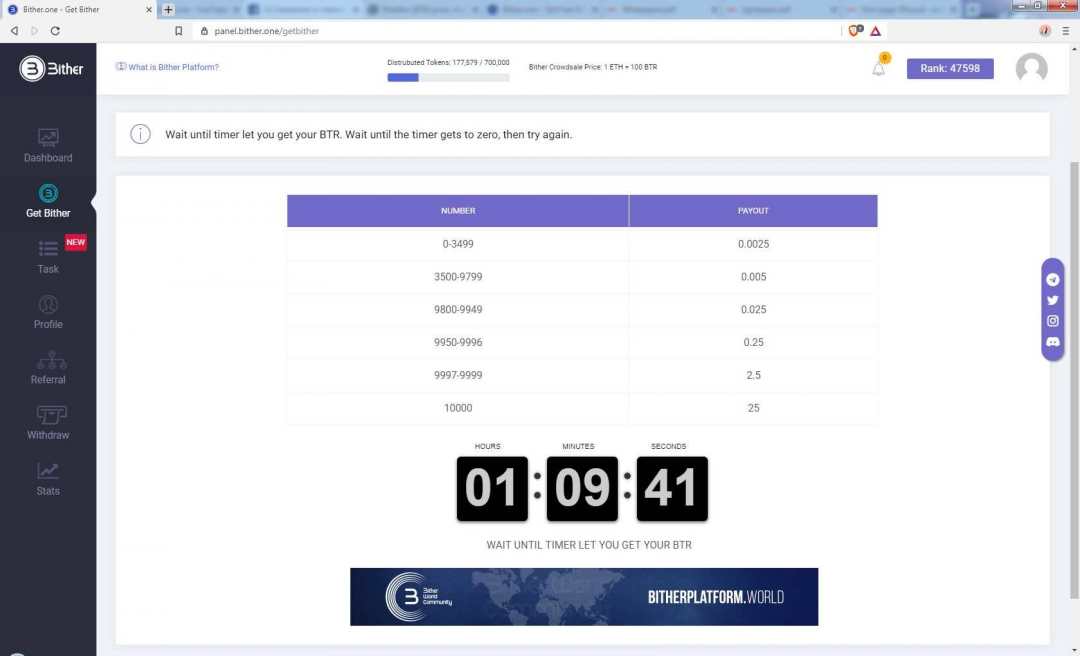Open the Task section in the sidebar
The image size is (1080, 656).
[48, 250]
